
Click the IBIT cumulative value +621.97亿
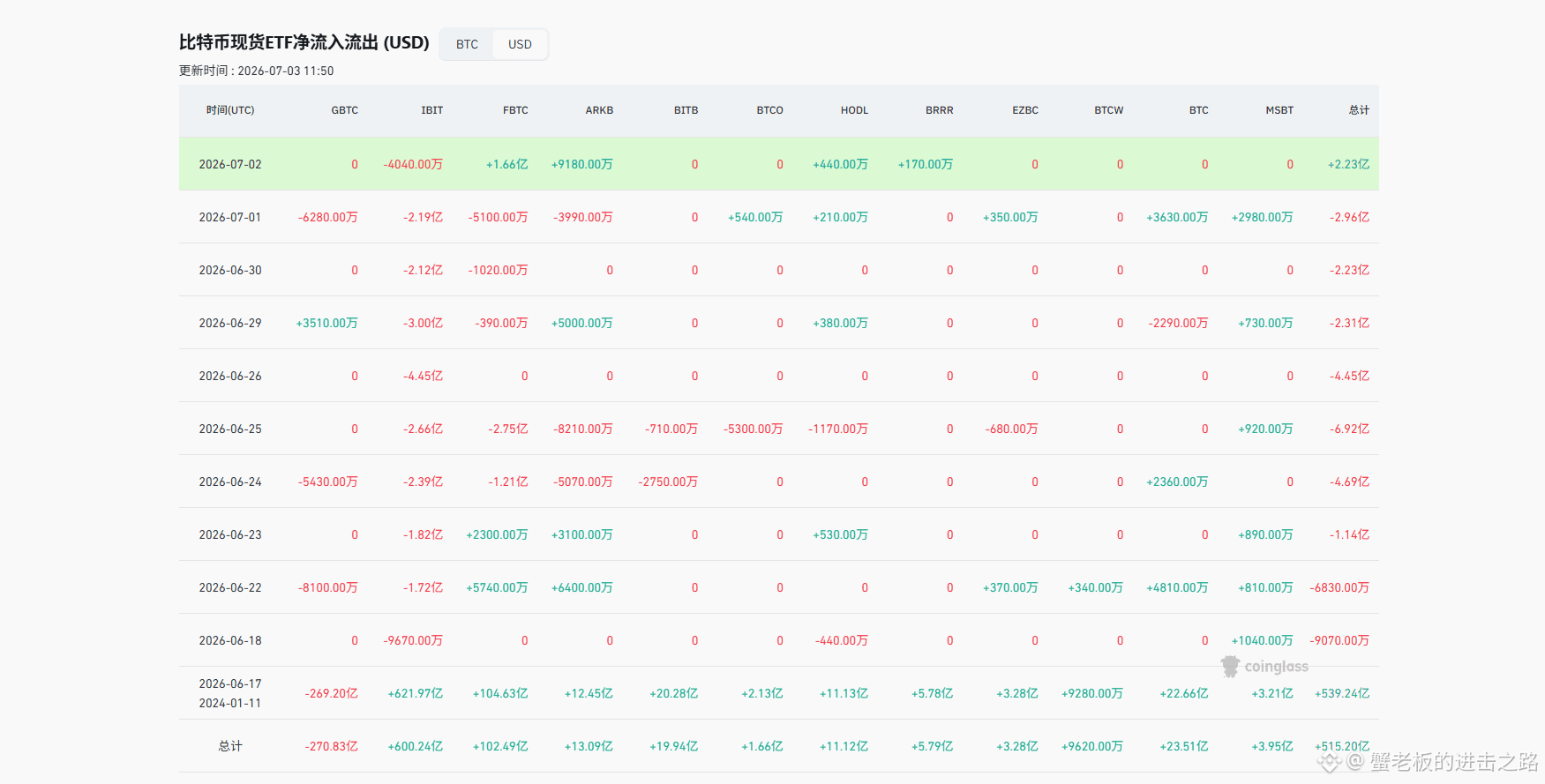(415, 693)
